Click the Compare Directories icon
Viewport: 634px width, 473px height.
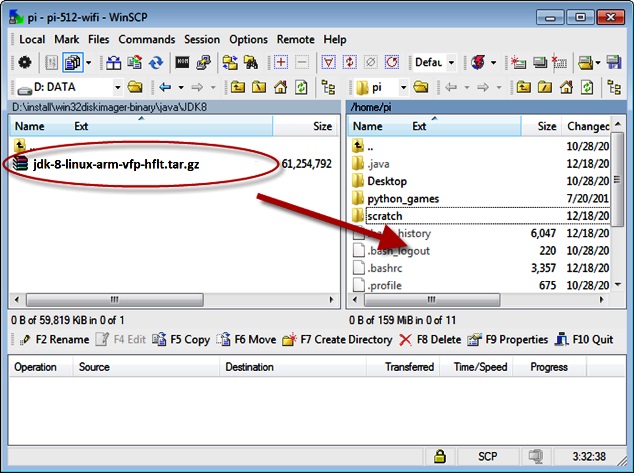click(114, 63)
